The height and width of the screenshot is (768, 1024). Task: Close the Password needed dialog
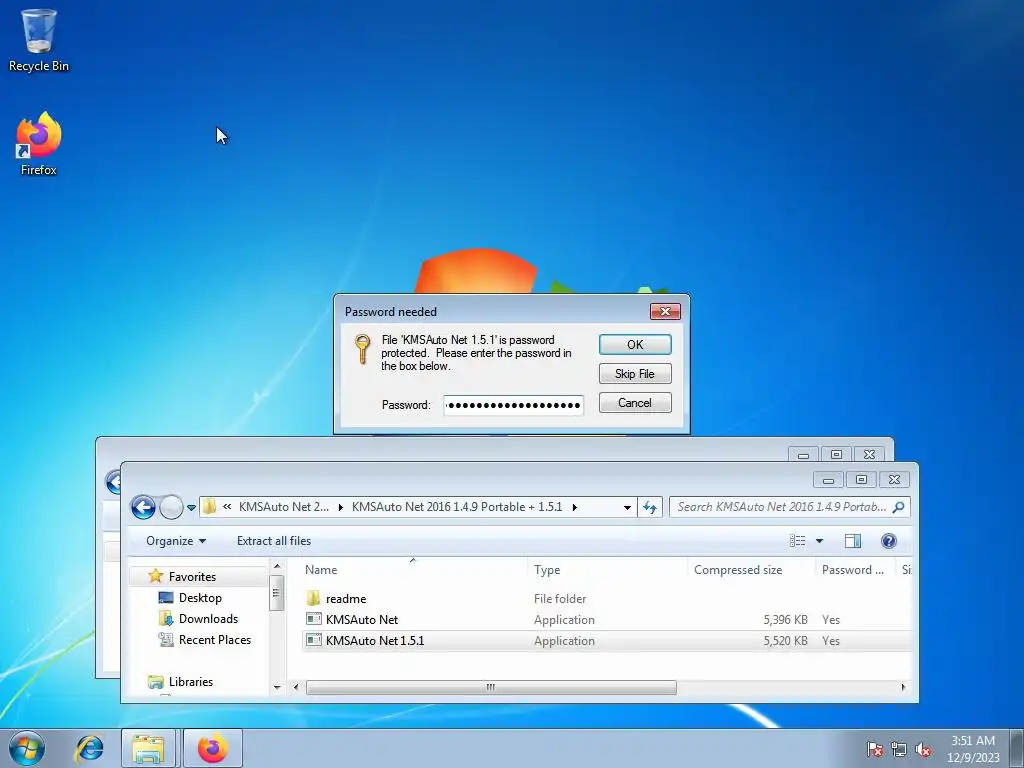(x=665, y=312)
